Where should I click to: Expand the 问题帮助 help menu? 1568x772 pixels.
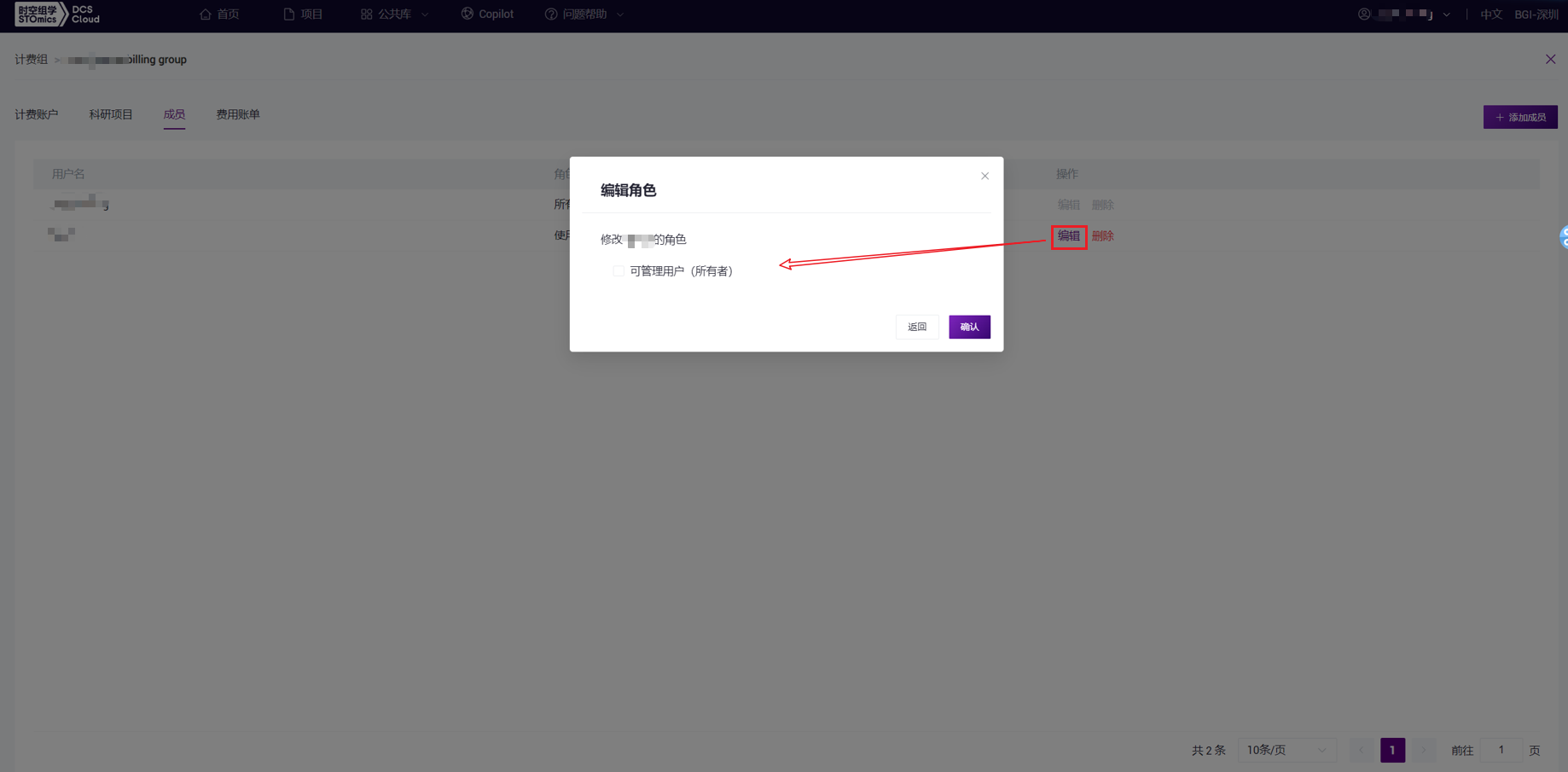coord(584,15)
